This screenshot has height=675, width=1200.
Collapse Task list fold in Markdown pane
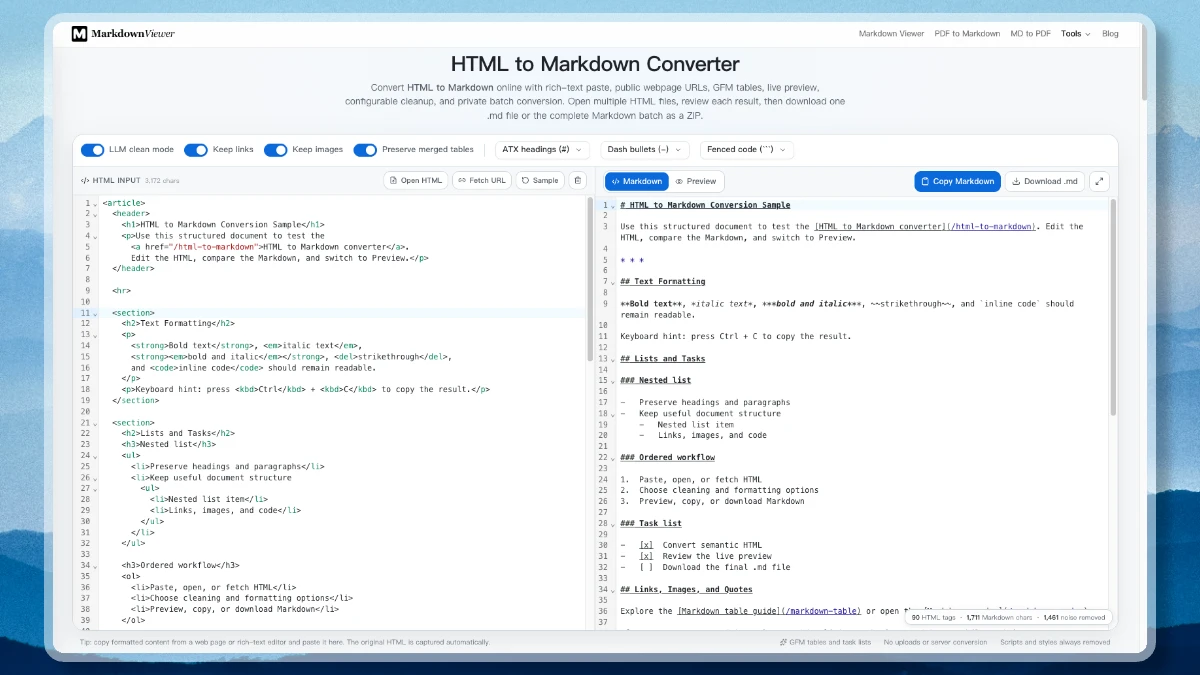tap(612, 524)
